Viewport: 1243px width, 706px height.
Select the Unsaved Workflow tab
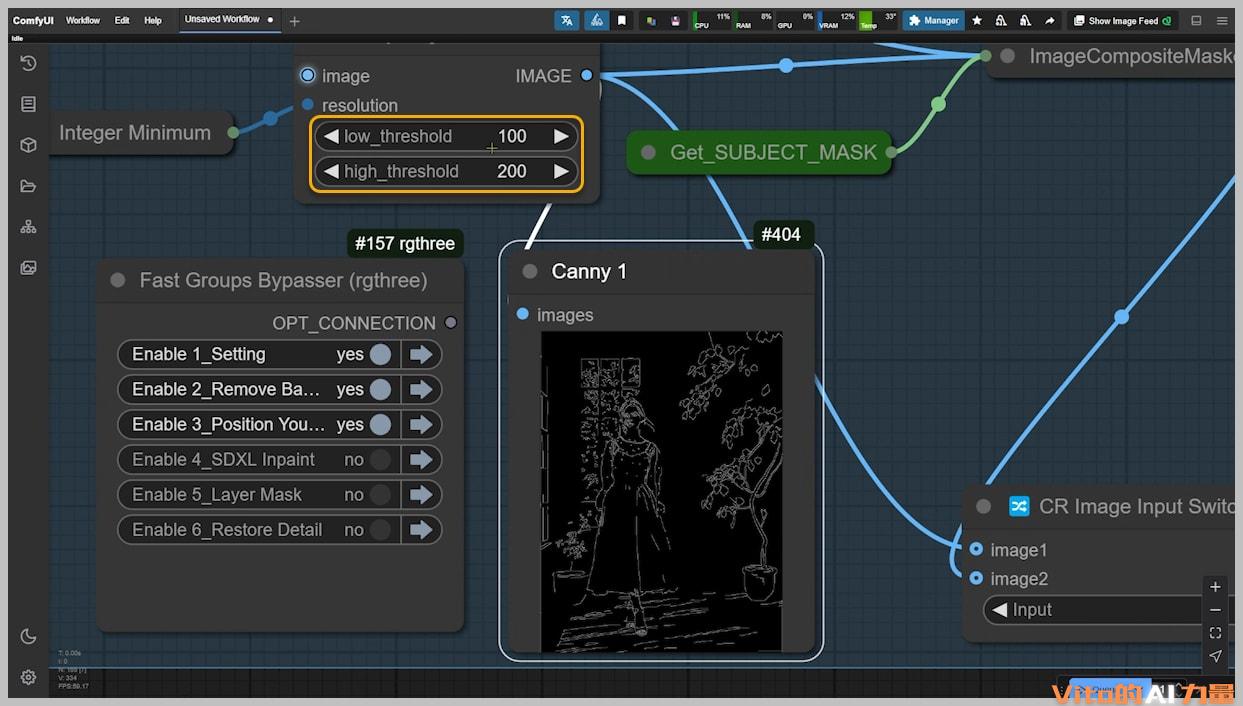click(229, 20)
